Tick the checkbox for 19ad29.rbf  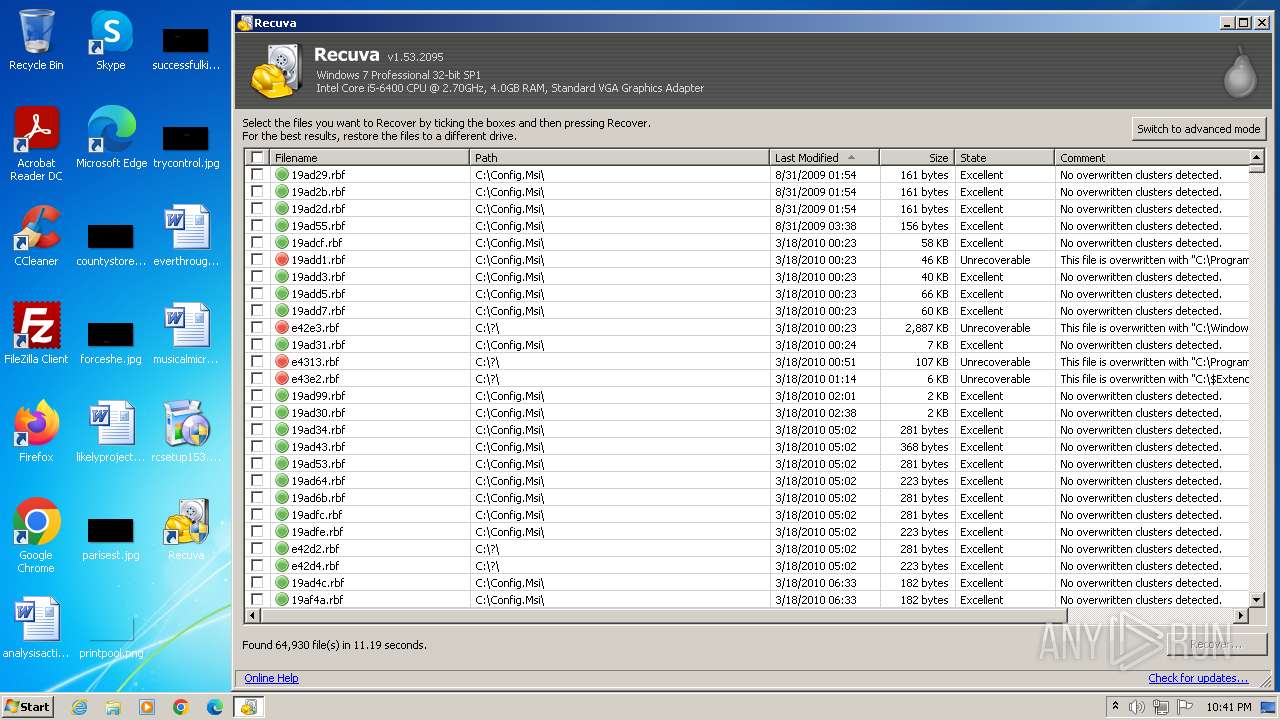pyautogui.click(x=257, y=174)
